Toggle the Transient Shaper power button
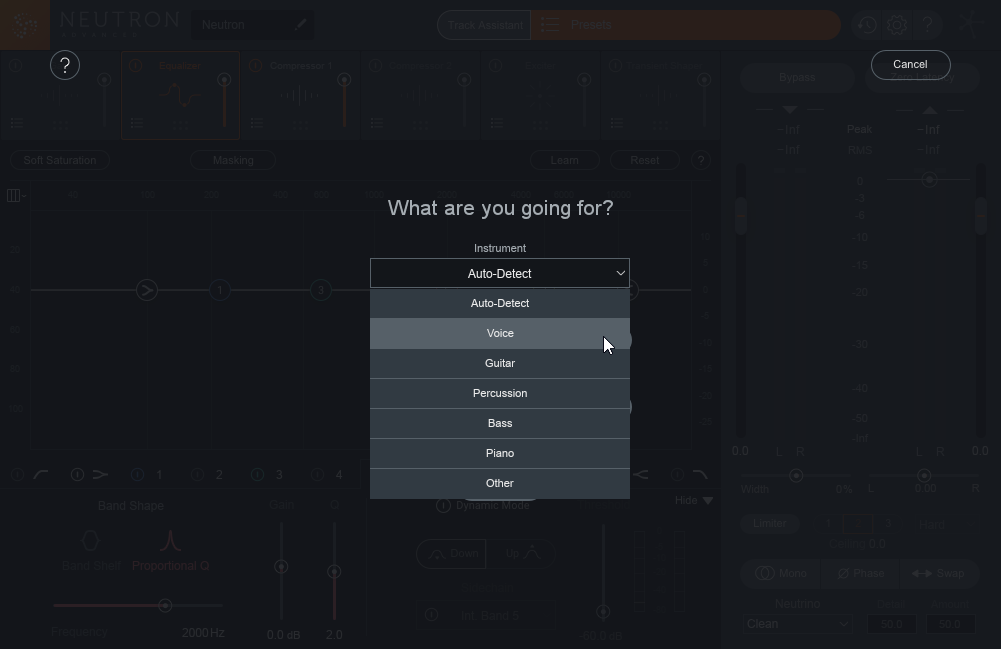The image size is (1001, 649). [615, 66]
